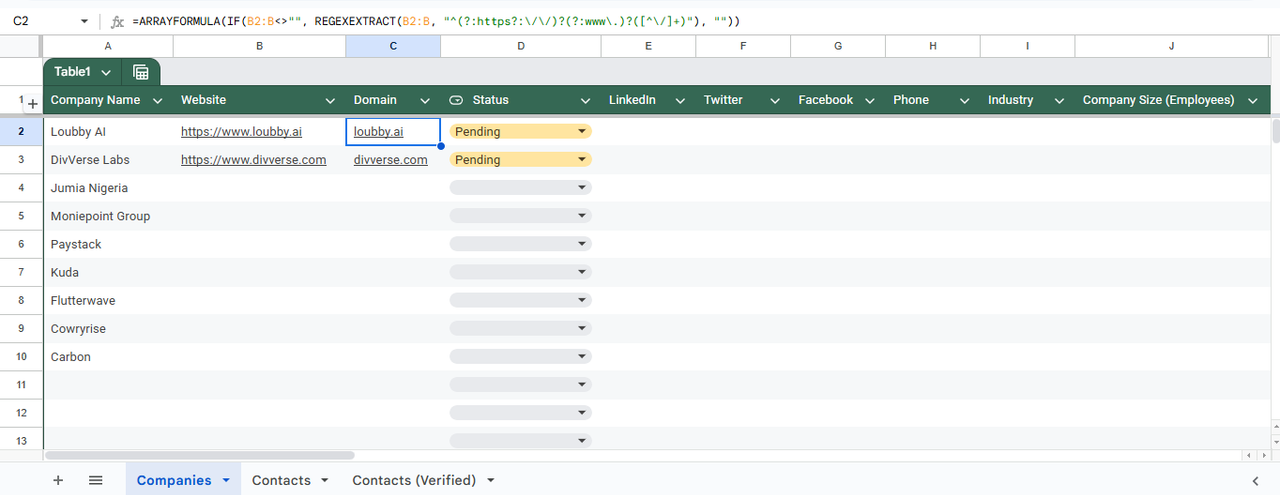Select the DivVerse Labs cell
The image size is (1280, 495).
108,160
